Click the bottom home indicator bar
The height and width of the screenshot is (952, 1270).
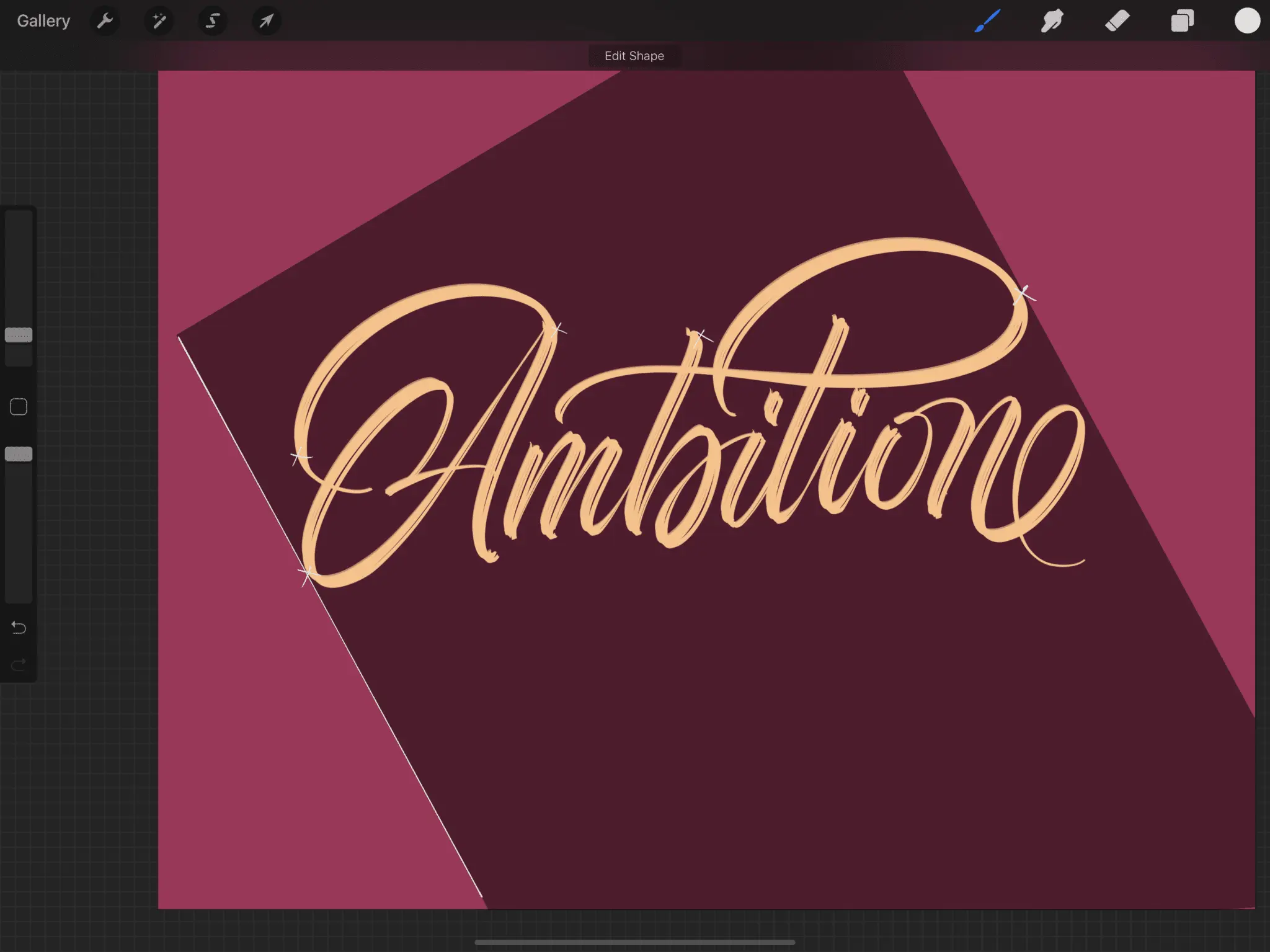(x=634, y=942)
